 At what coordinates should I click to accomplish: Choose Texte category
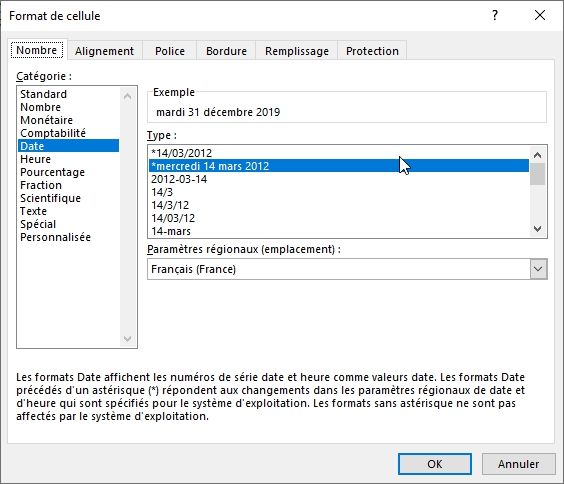pos(68,211)
